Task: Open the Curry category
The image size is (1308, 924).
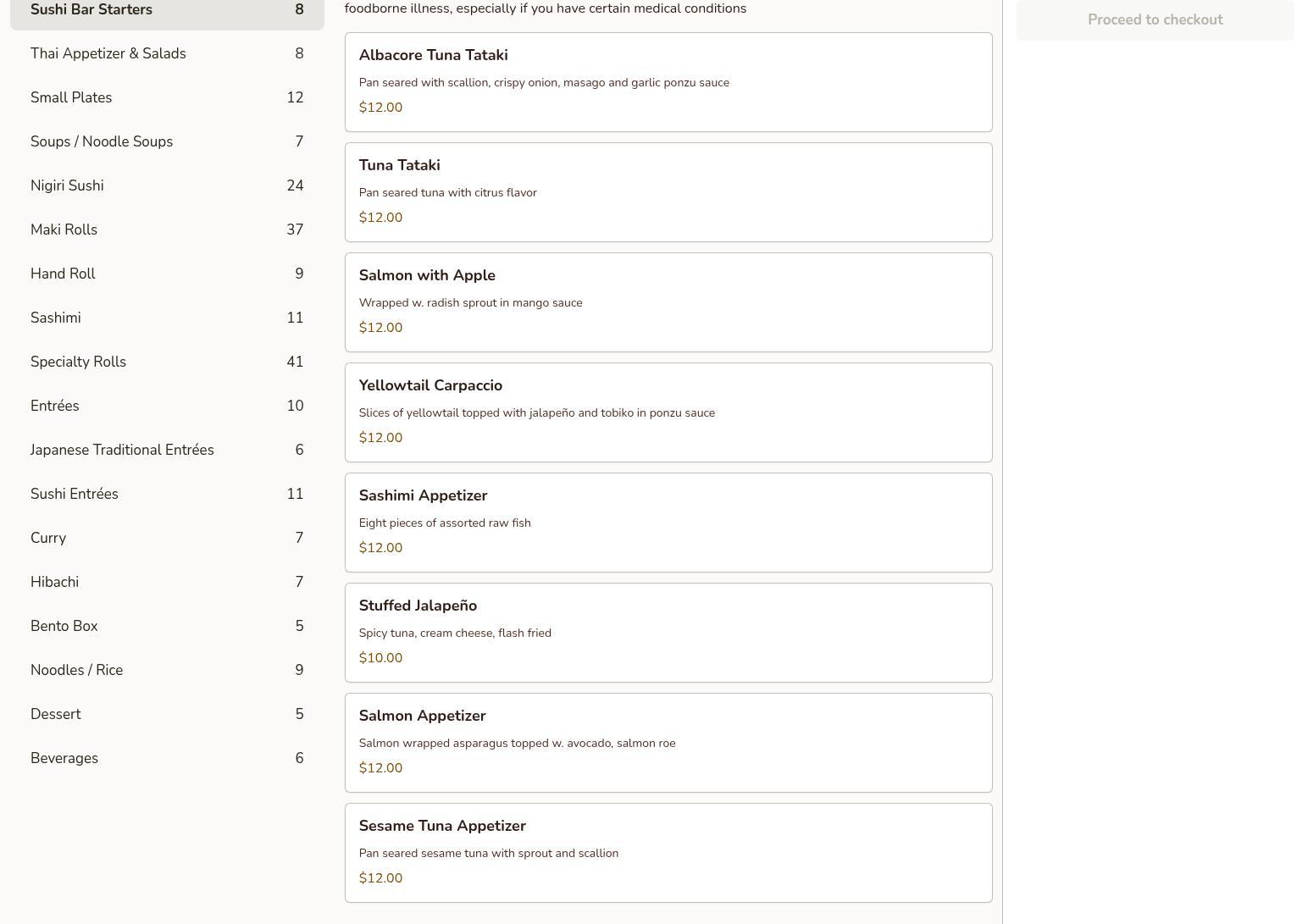Action: coord(167,538)
